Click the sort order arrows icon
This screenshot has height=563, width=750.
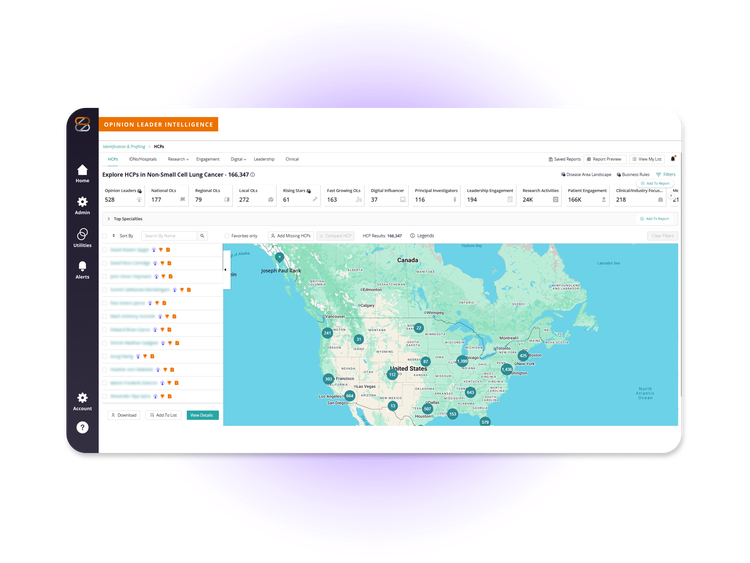point(113,236)
